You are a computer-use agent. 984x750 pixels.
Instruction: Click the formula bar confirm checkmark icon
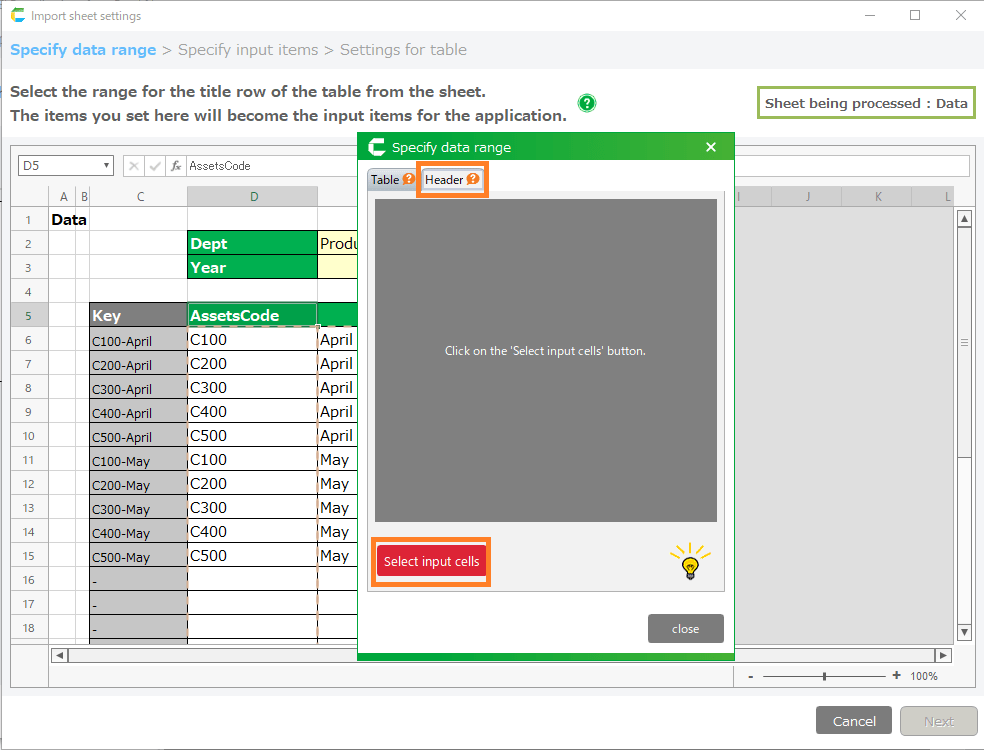tap(155, 166)
